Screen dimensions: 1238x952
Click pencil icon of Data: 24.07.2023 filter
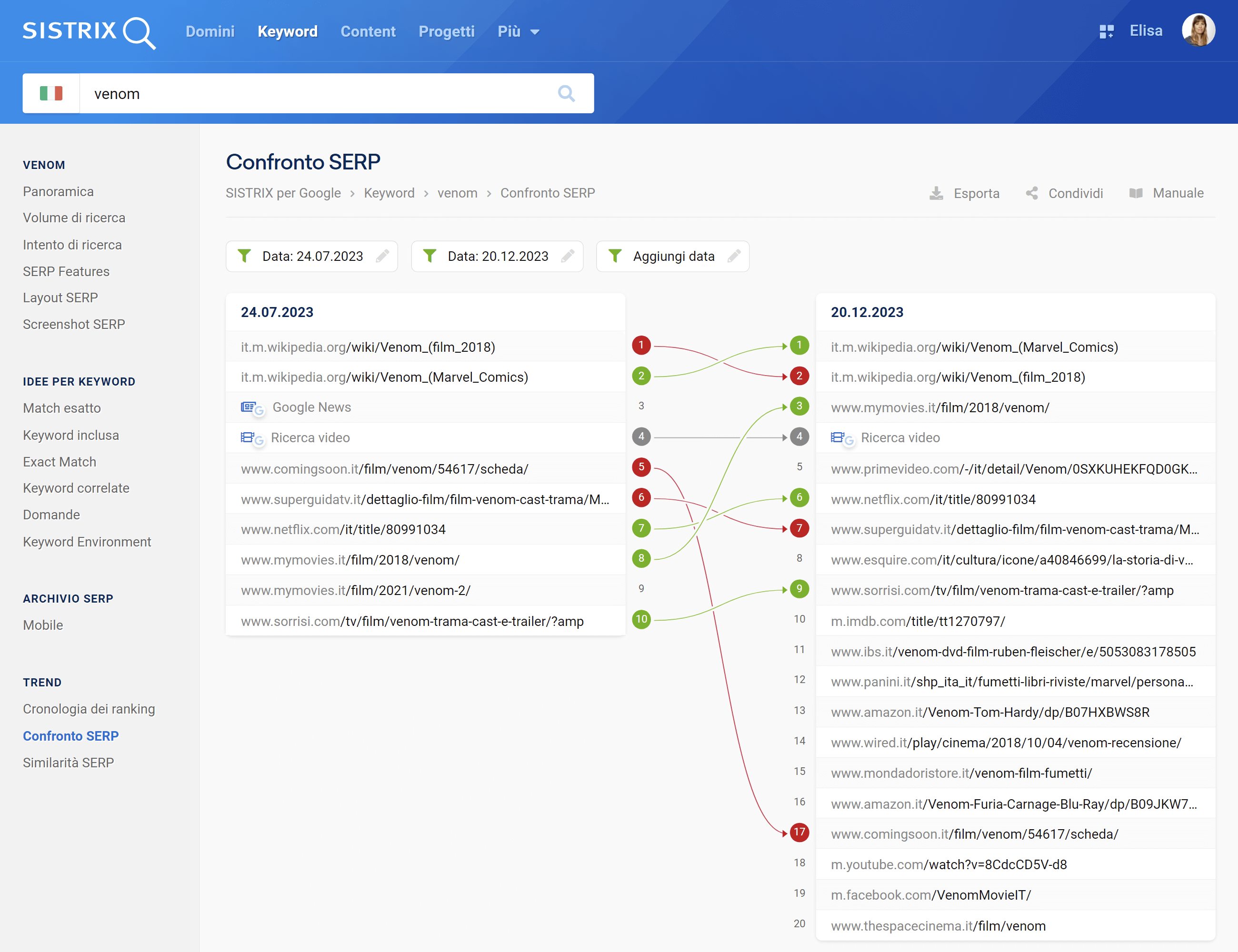pyautogui.click(x=382, y=256)
